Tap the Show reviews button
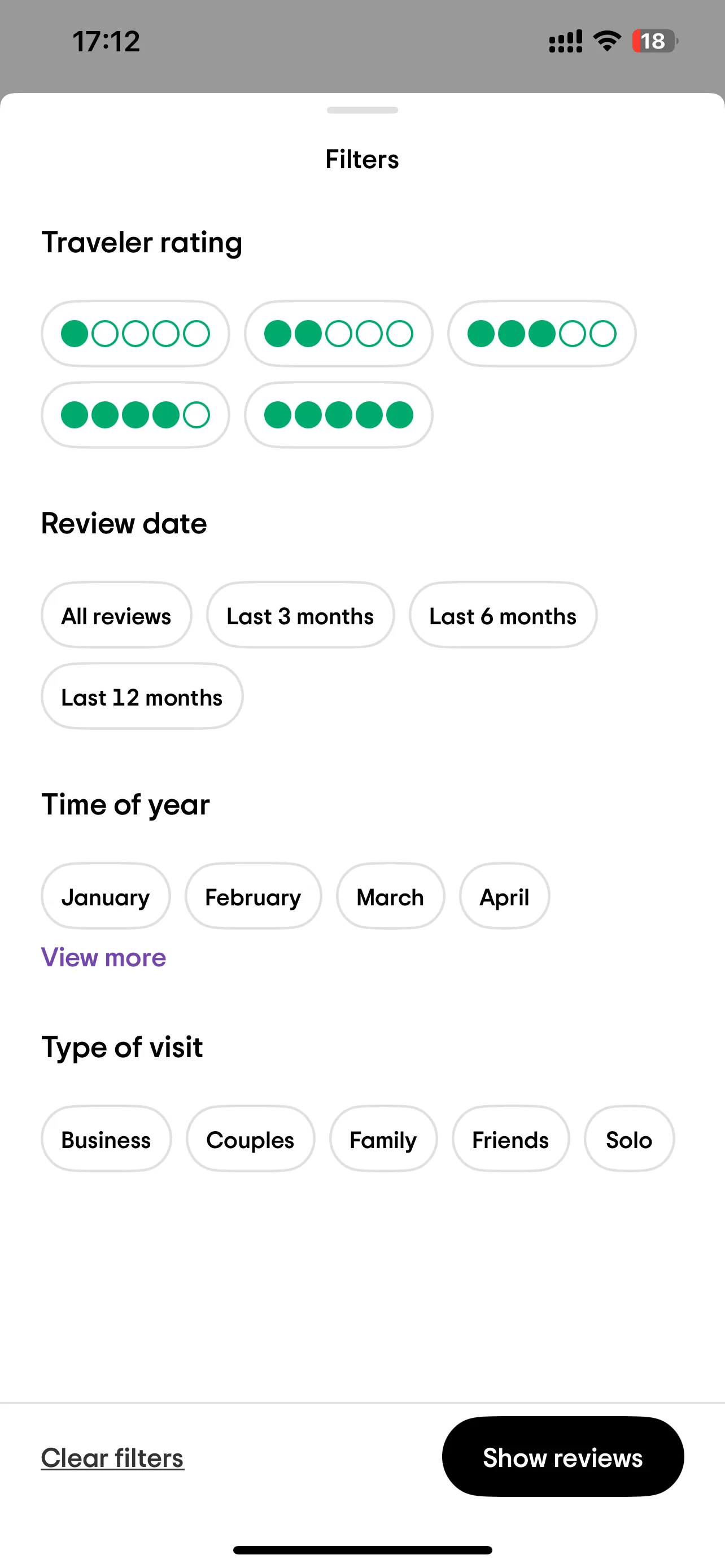 562,1457
